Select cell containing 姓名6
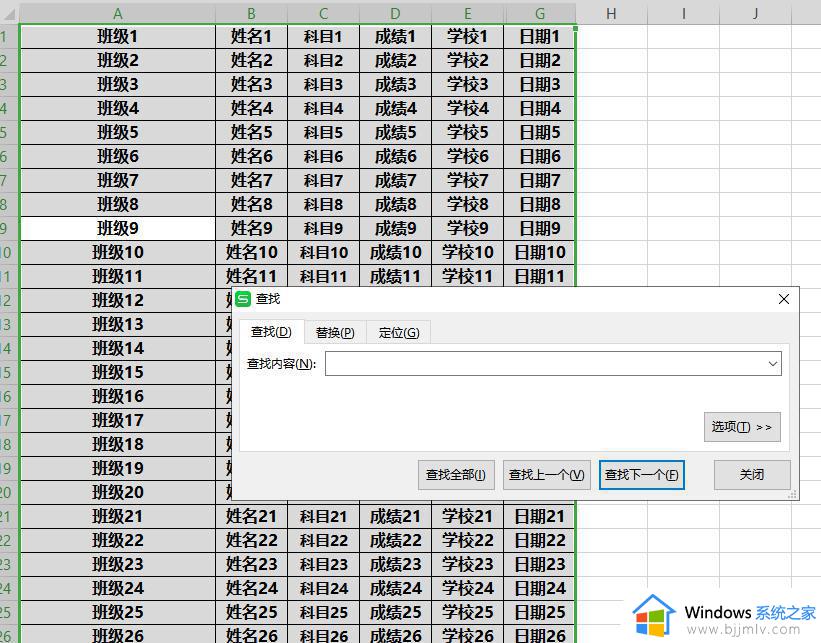 click(x=251, y=157)
